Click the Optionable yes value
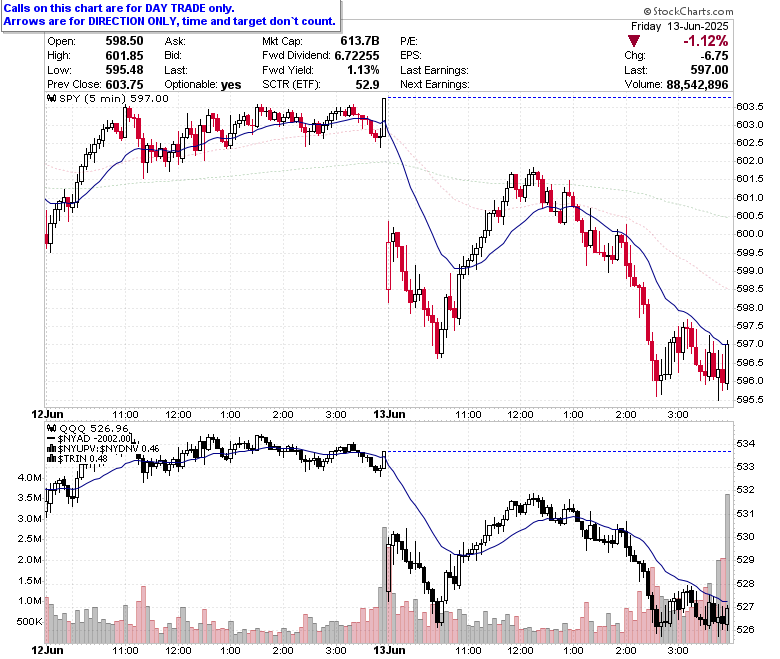Viewport: 780px width, 659px height. click(231, 85)
